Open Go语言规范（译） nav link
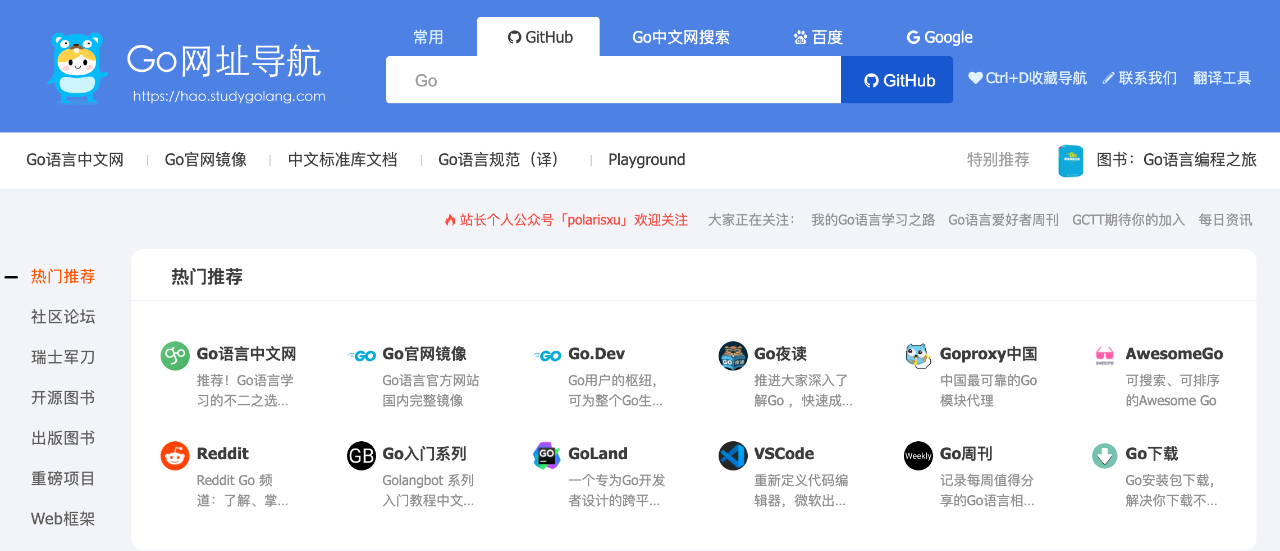Screen dimensions: 1280x551 502,160
